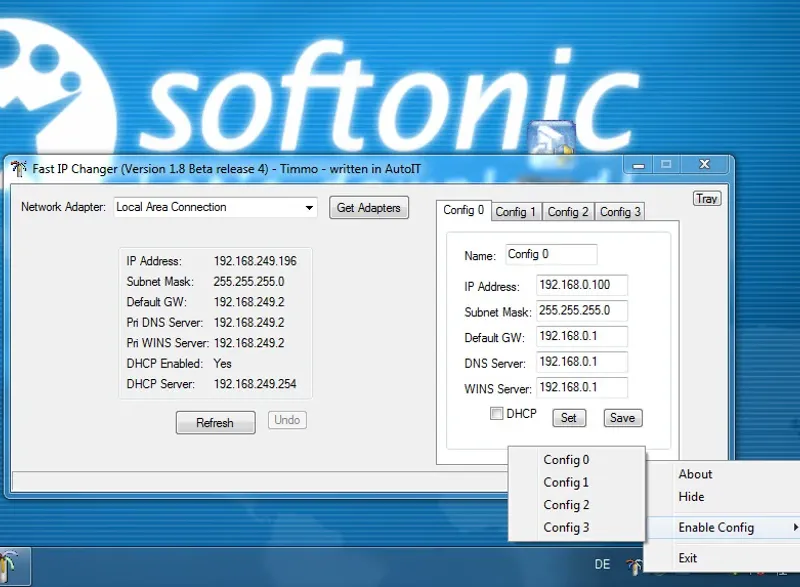Choose Config 1 in the tray submenu

tap(577, 482)
